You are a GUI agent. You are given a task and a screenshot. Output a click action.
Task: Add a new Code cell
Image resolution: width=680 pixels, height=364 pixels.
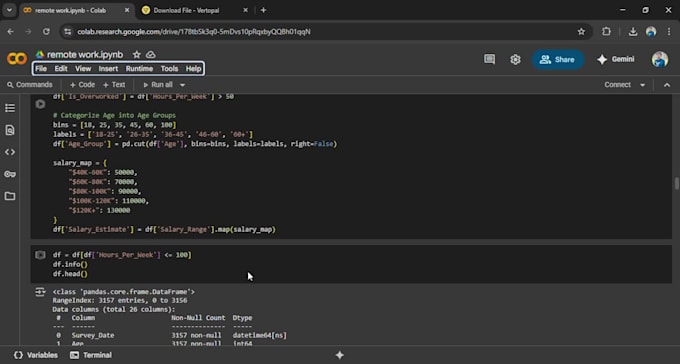click(x=82, y=85)
